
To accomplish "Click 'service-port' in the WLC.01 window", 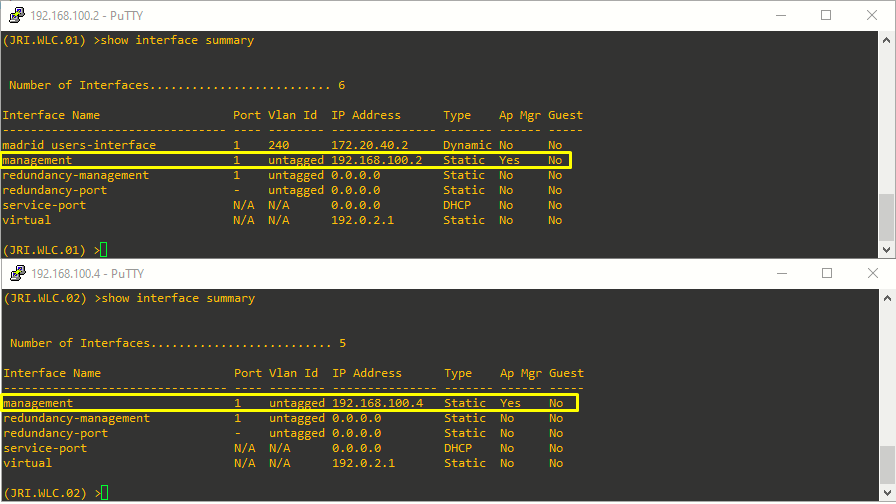I will pos(44,205).
